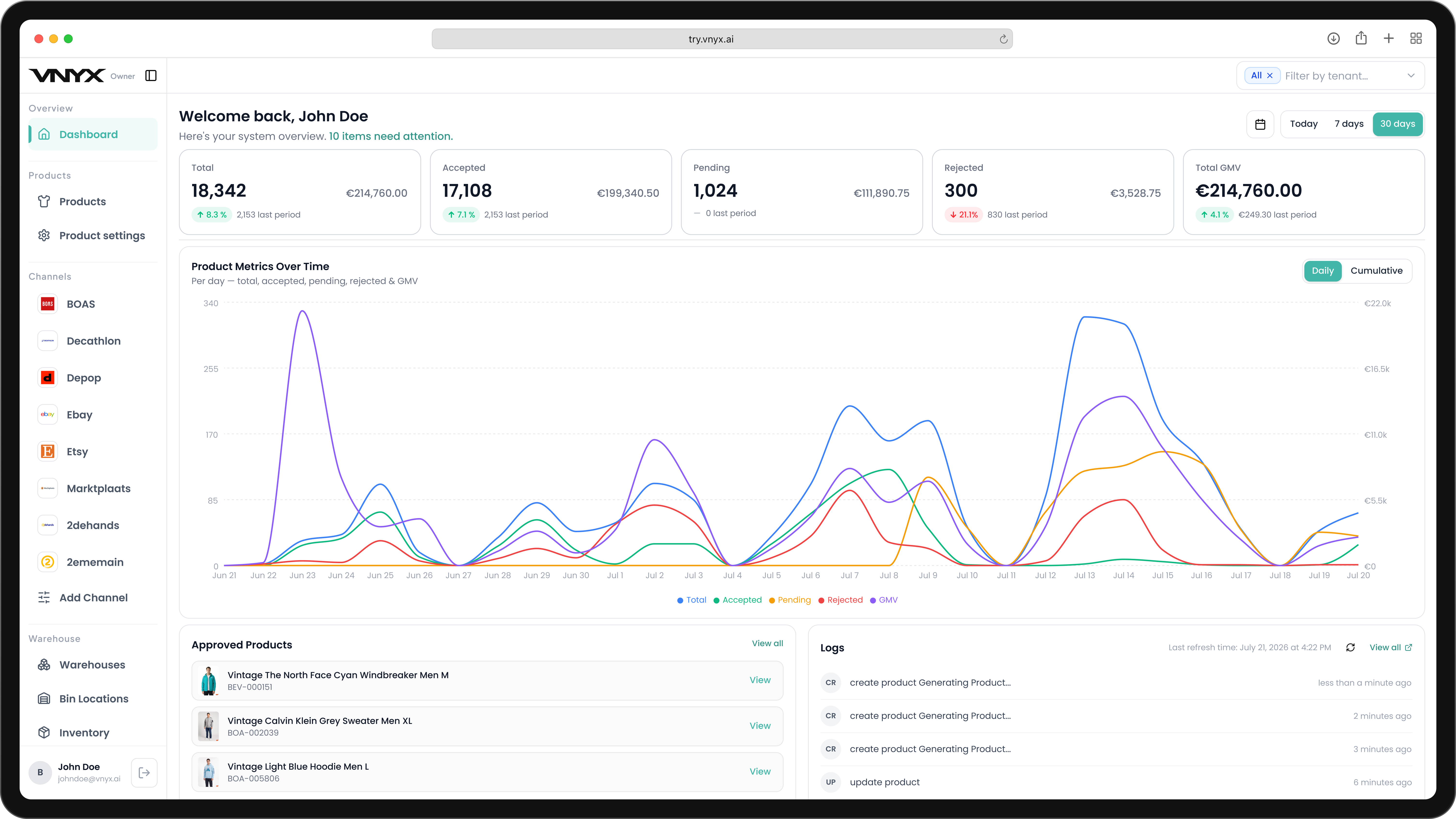Select the 2dehands channel logo

point(47,525)
